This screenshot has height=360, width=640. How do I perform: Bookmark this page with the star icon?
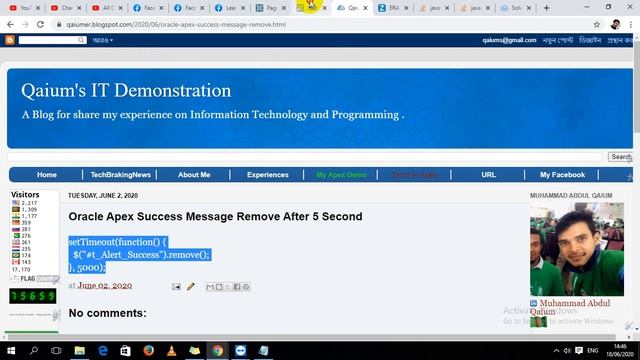(x=597, y=24)
